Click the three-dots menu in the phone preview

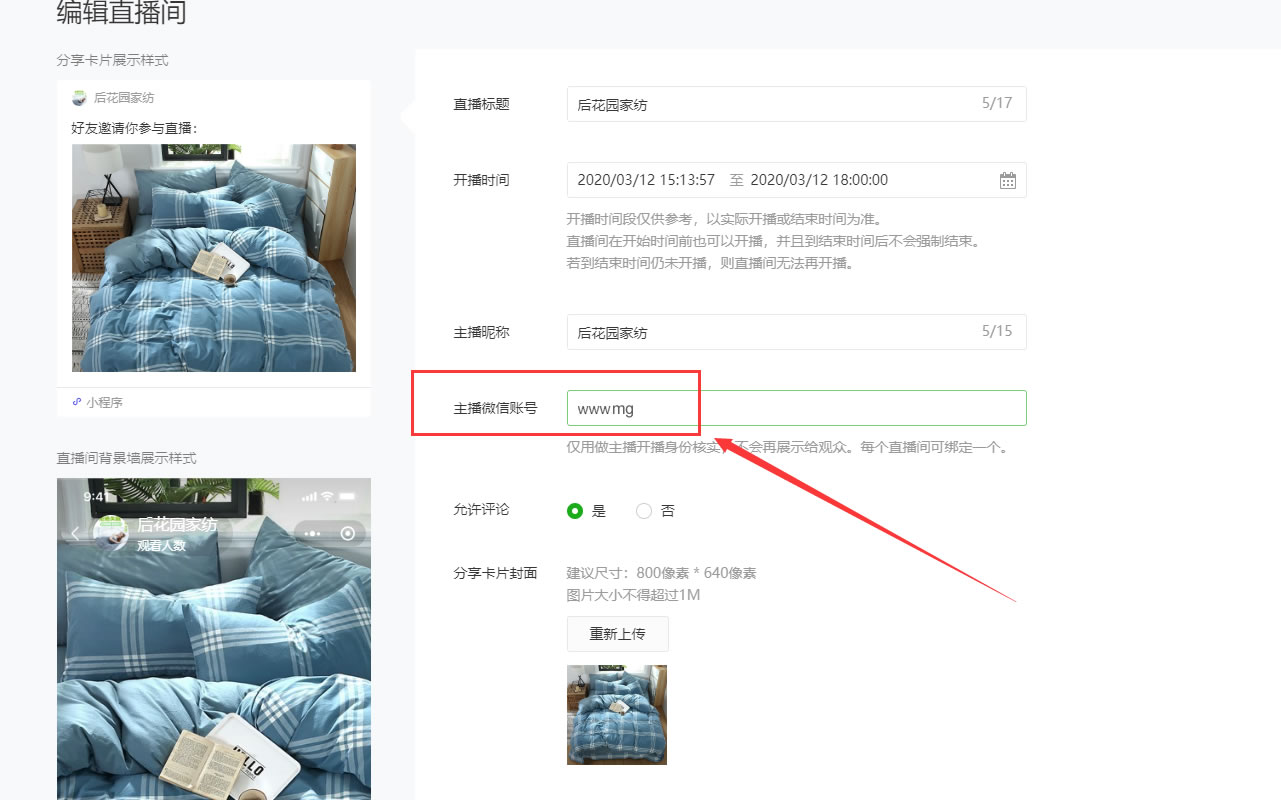pos(313,534)
